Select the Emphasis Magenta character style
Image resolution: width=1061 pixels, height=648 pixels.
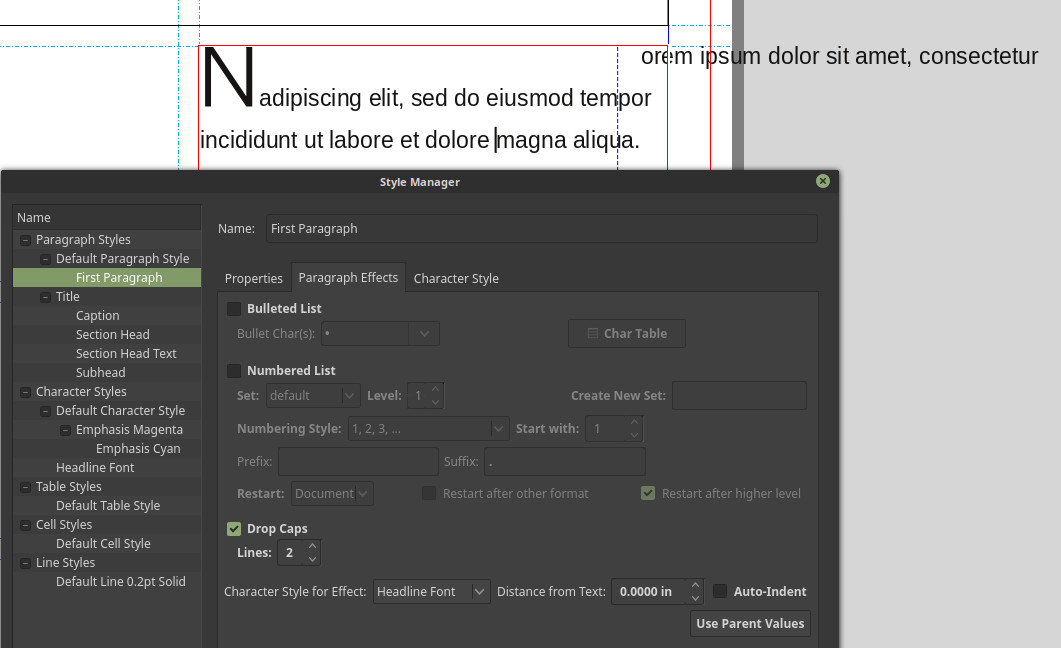(129, 430)
